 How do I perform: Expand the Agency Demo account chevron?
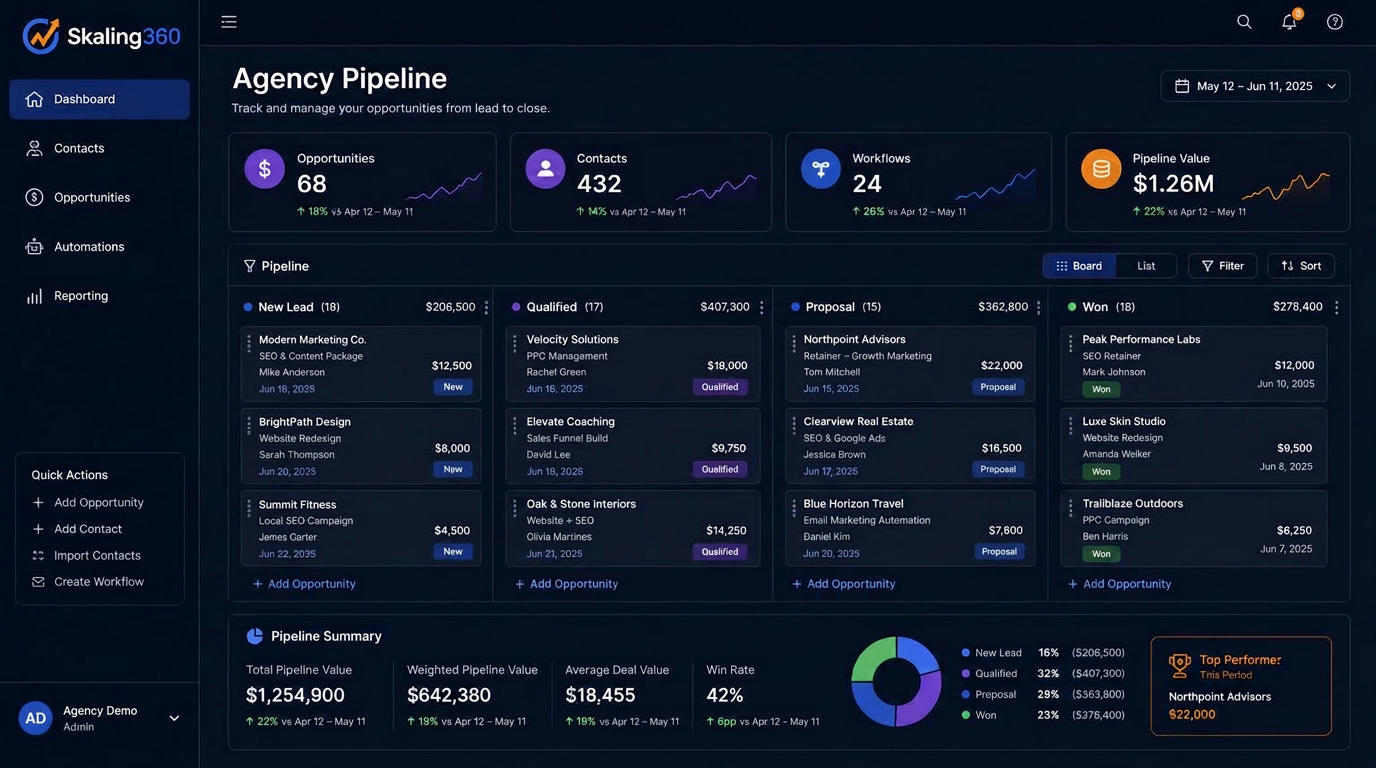point(174,718)
